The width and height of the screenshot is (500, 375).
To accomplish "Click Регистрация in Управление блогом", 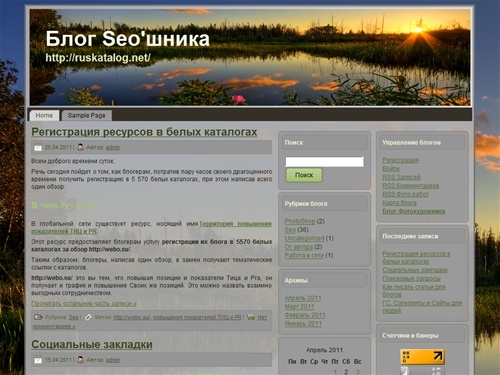I will [400, 160].
